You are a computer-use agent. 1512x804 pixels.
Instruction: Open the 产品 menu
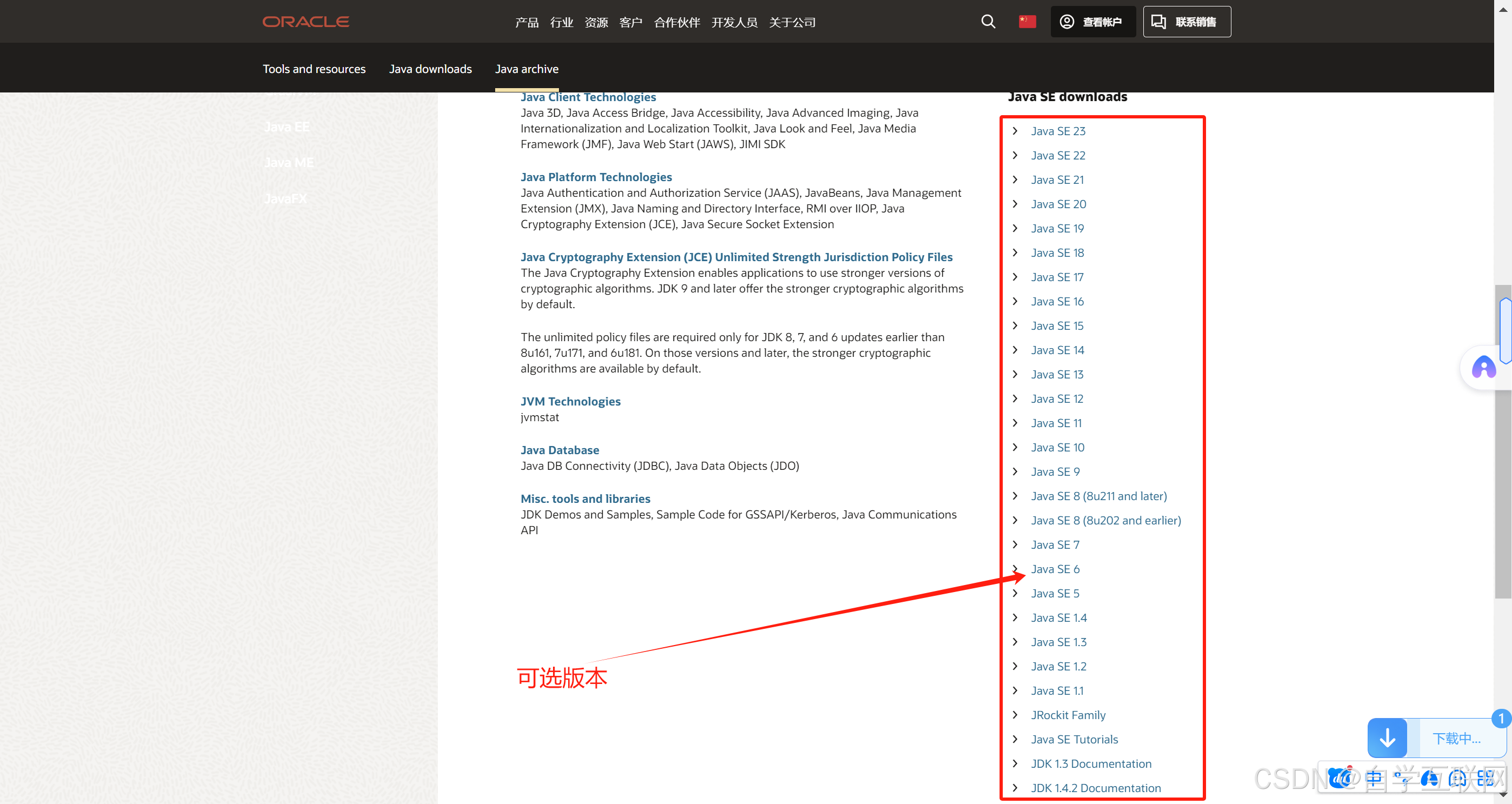click(x=527, y=22)
